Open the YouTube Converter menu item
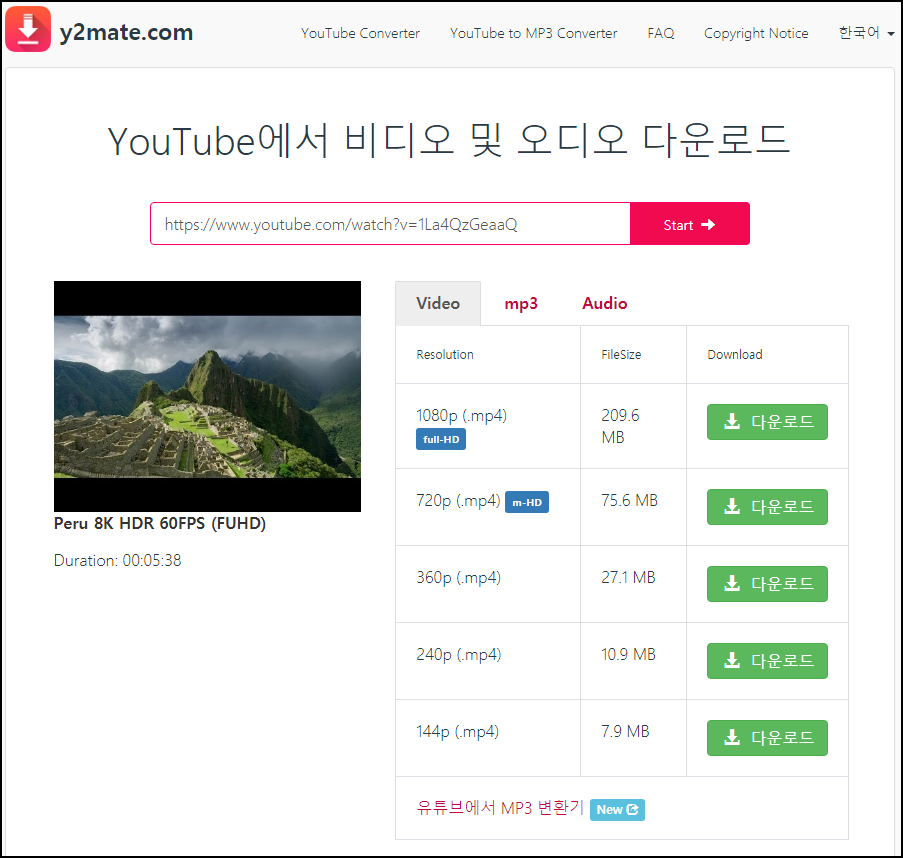Viewport: 903px width, 858px height. [x=360, y=33]
